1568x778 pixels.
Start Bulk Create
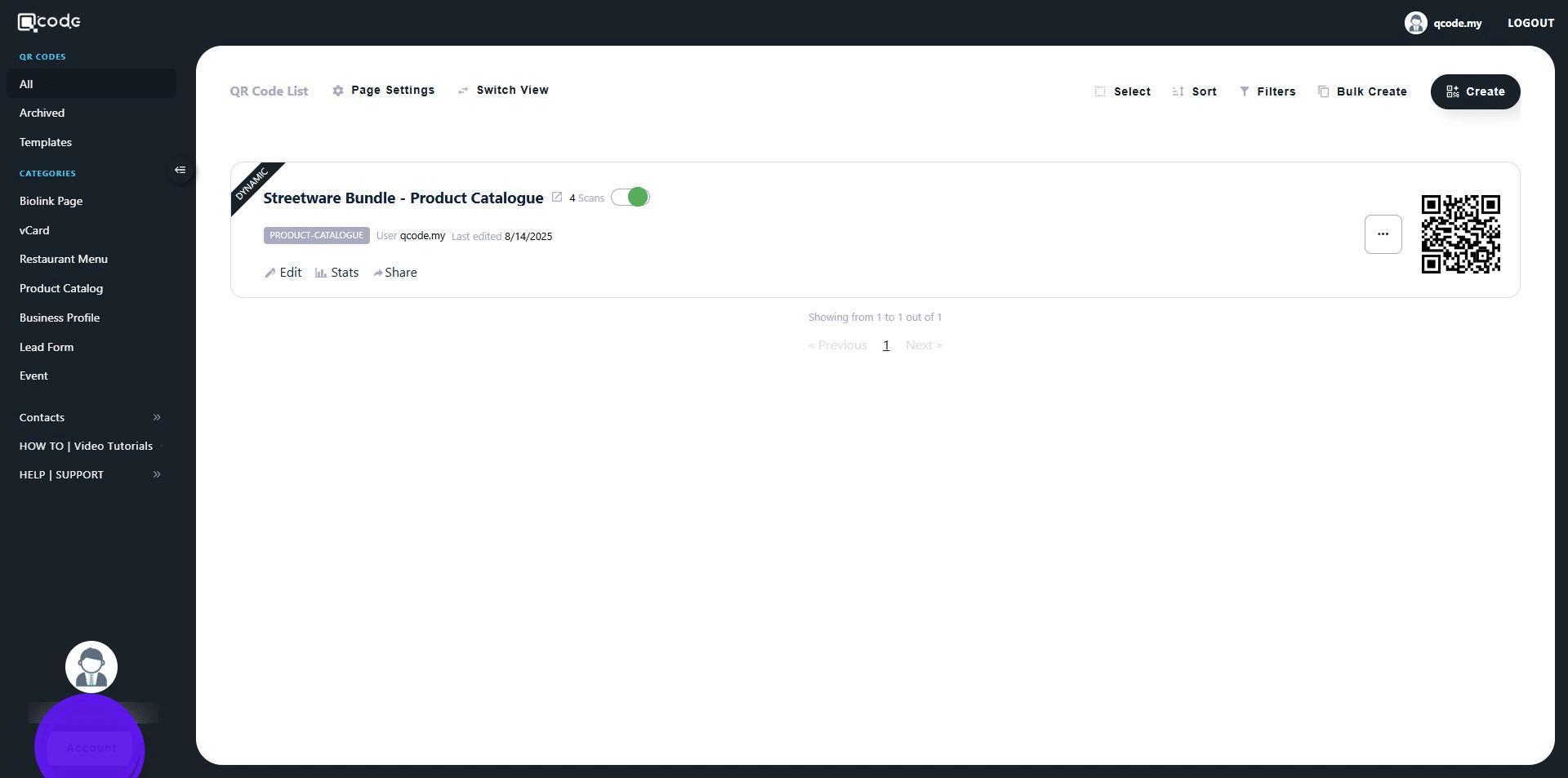(x=1362, y=92)
